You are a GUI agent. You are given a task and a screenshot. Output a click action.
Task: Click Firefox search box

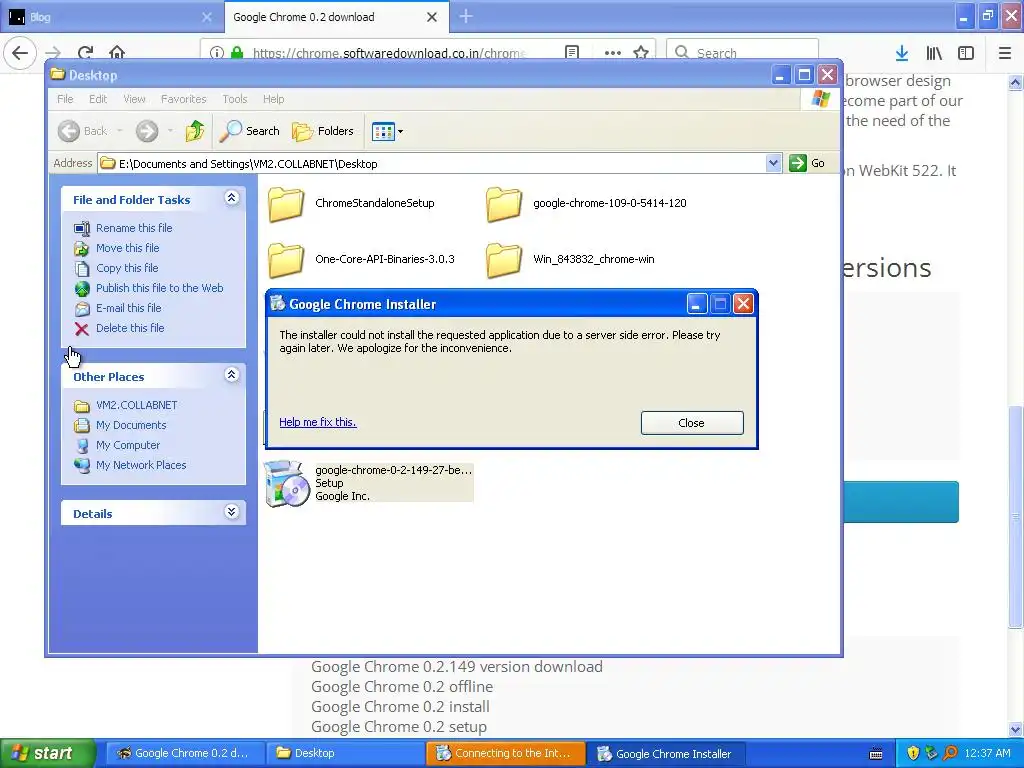coord(743,53)
